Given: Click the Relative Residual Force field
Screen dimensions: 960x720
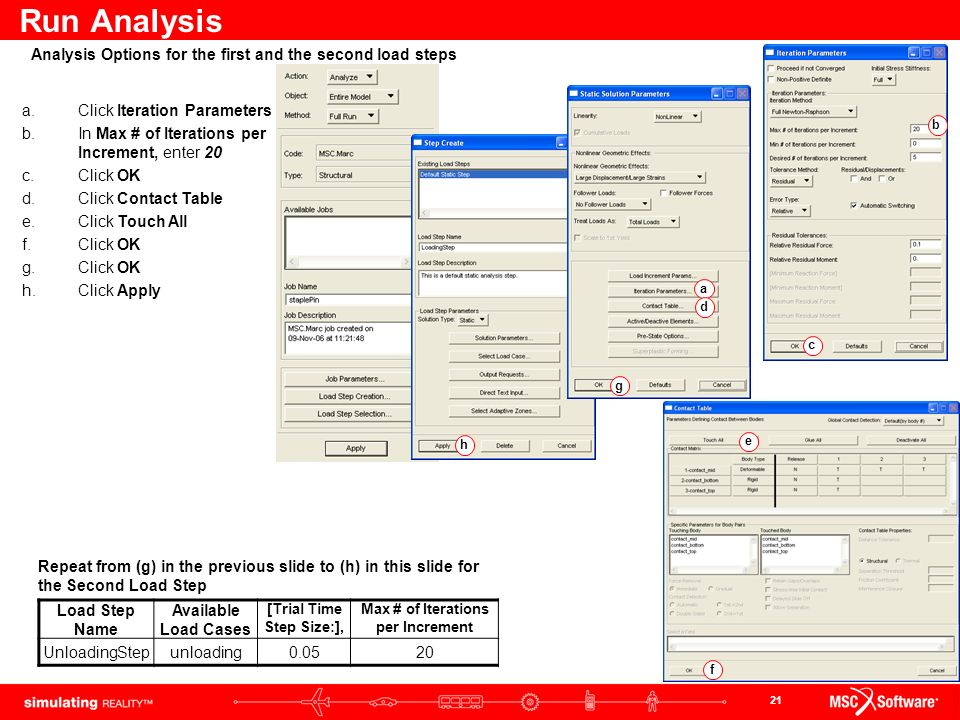Looking at the screenshot, I should (925, 244).
